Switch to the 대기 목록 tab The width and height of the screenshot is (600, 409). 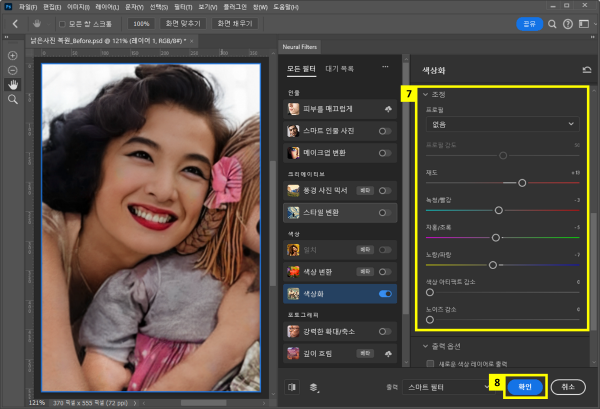pos(341,69)
